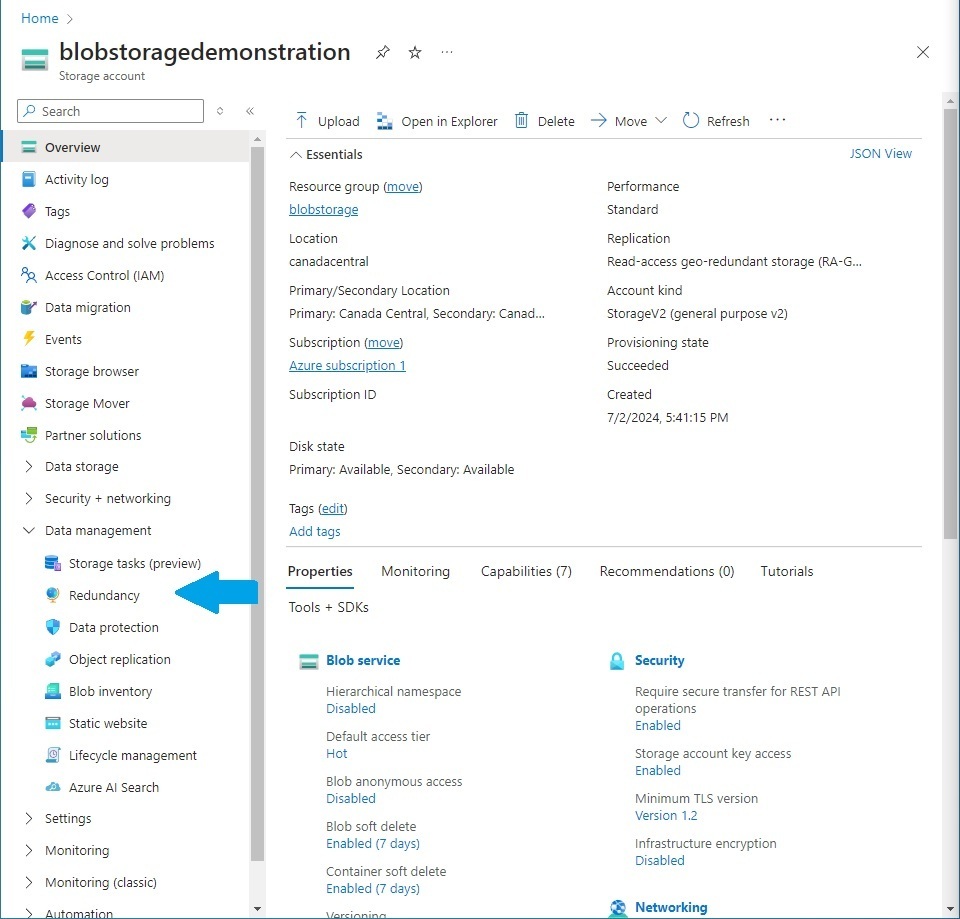Click the Partner solutions icon

click(29, 435)
